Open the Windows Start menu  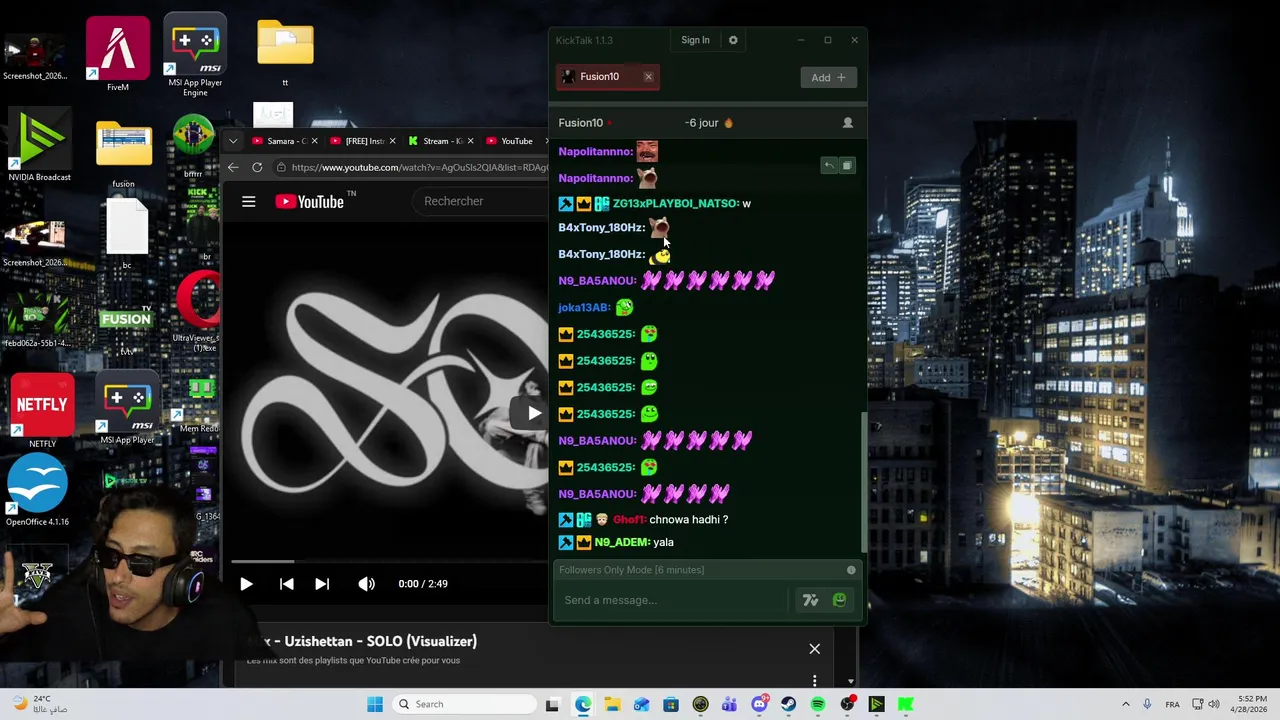coord(375,704)
